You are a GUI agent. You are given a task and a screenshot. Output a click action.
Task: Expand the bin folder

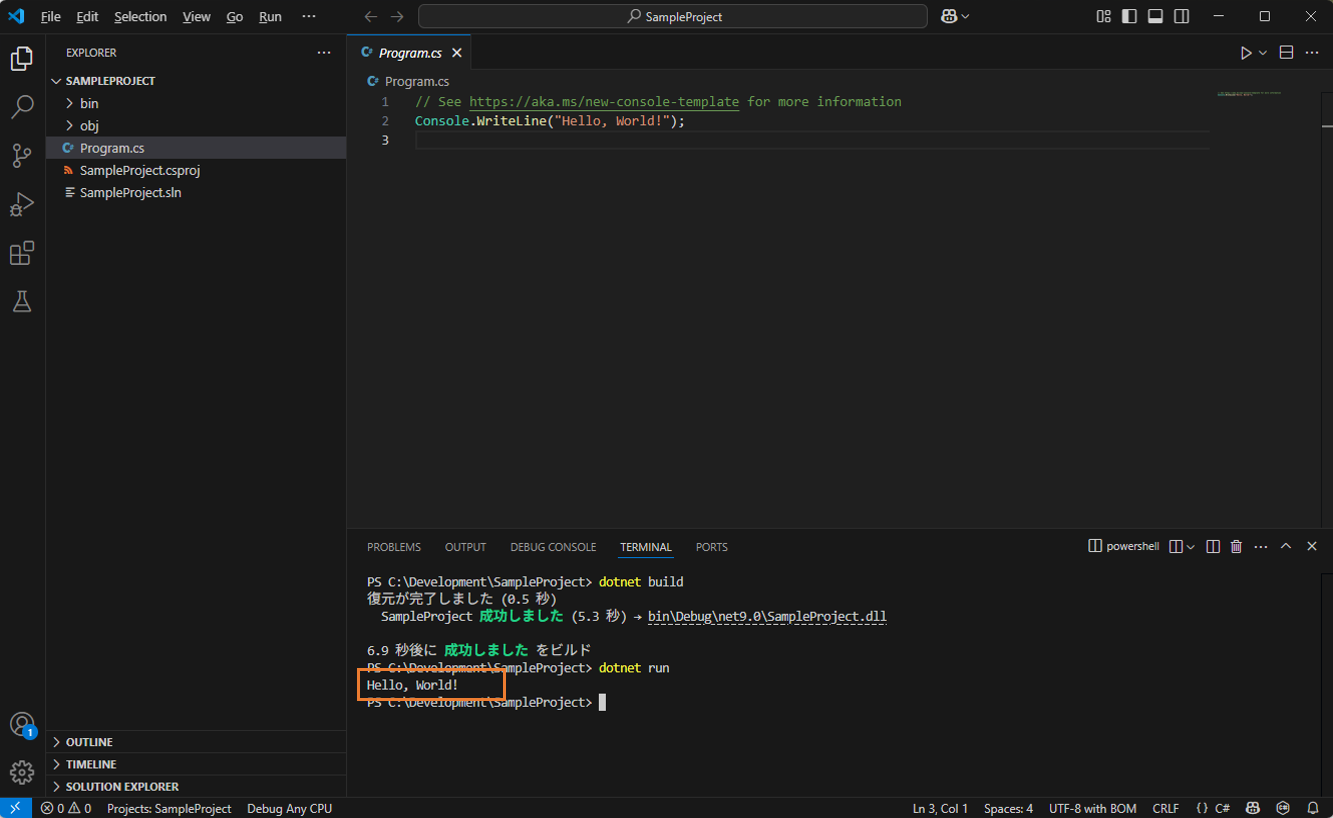89,103
